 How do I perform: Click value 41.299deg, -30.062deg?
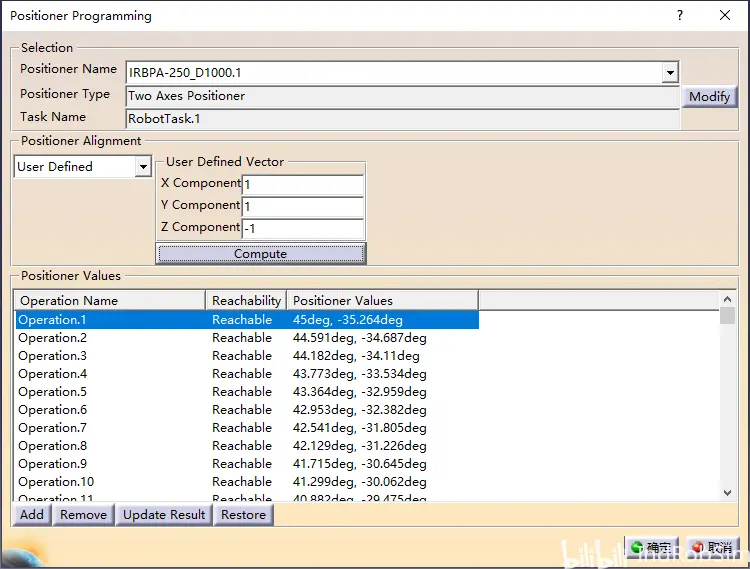point(360,481)
